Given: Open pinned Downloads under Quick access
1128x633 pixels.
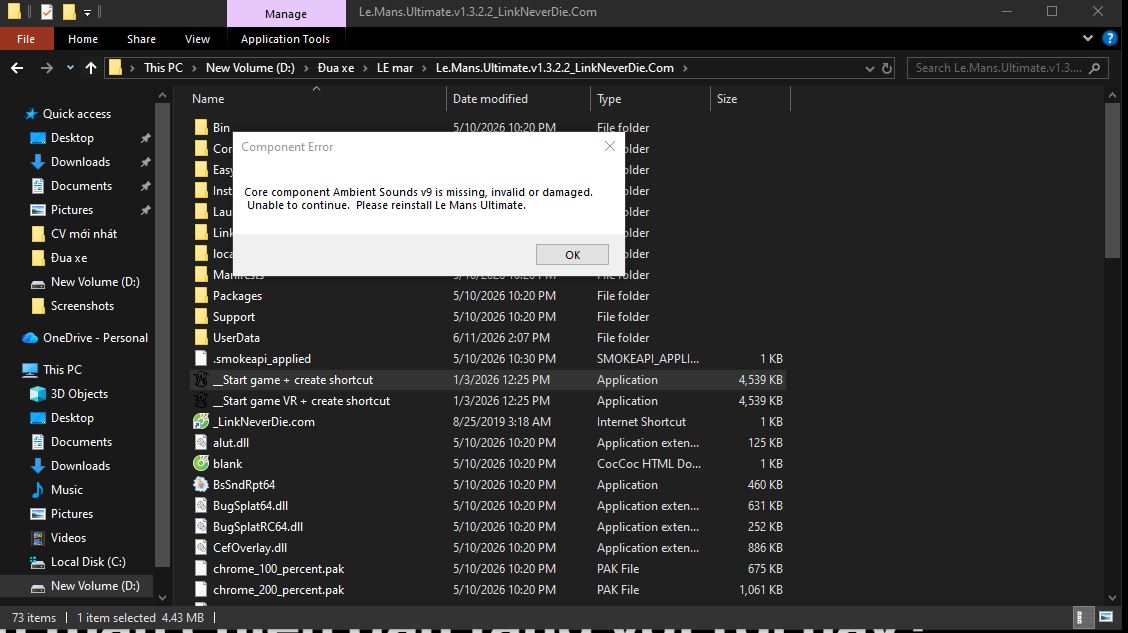Looking at the screenshot, I should [80, 162].
